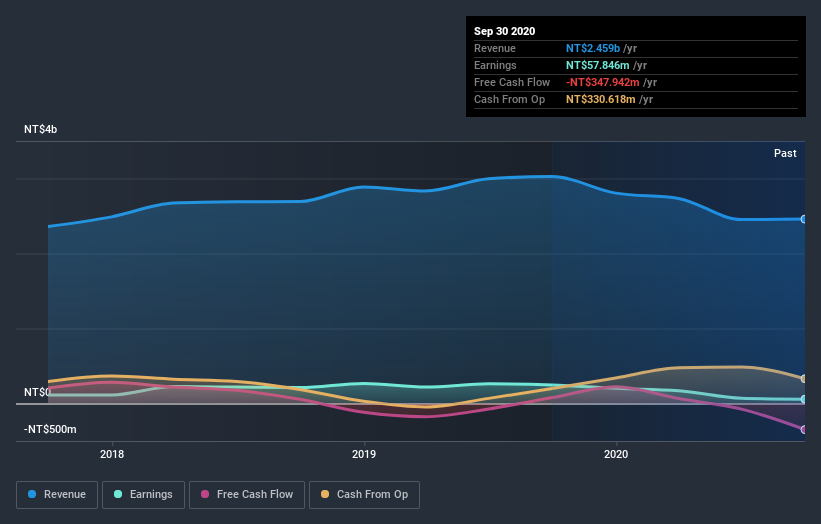Select the 2020 x-axis label
Viewport: 821px width, 524px height.
tap(616, 454)
